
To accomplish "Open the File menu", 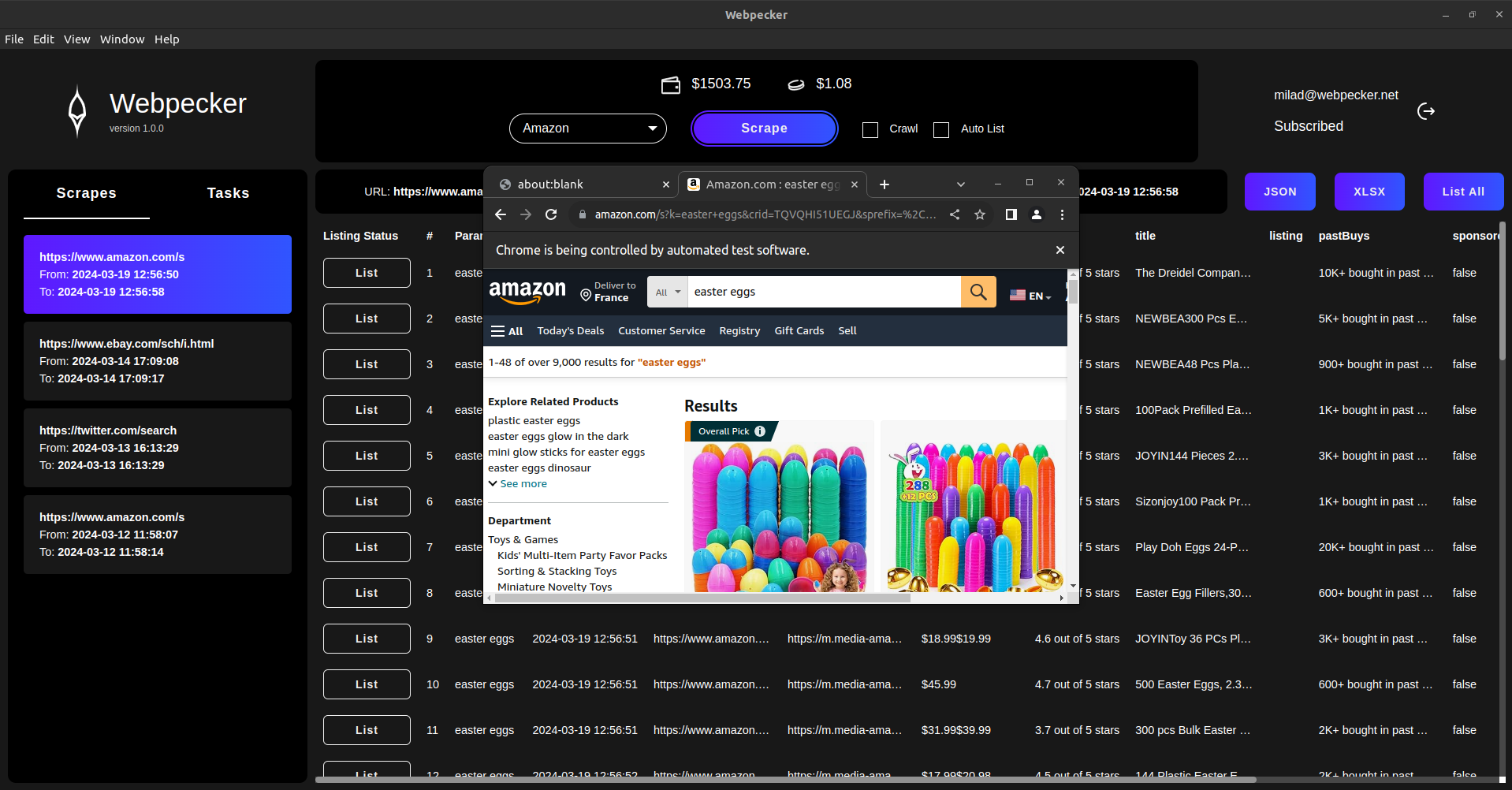I will [x=14, y=39].
